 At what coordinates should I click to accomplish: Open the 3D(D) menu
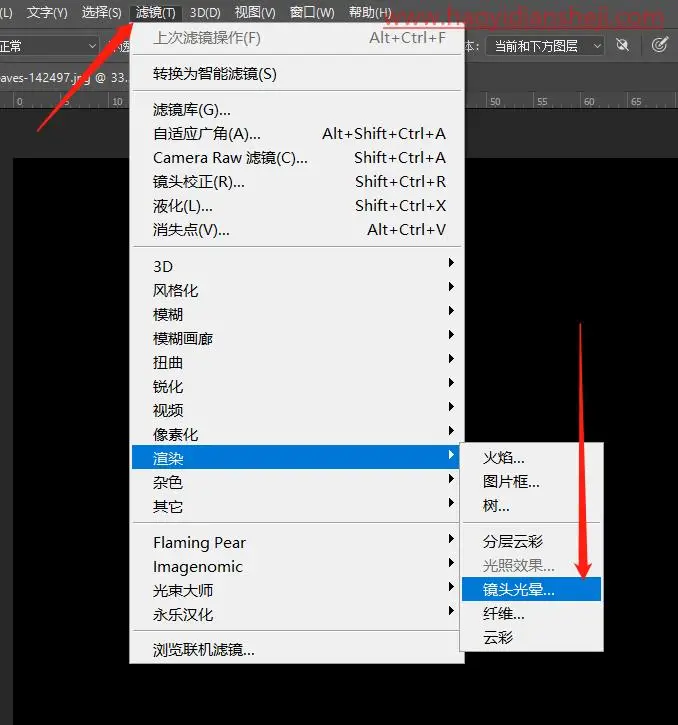pos(205,12)
